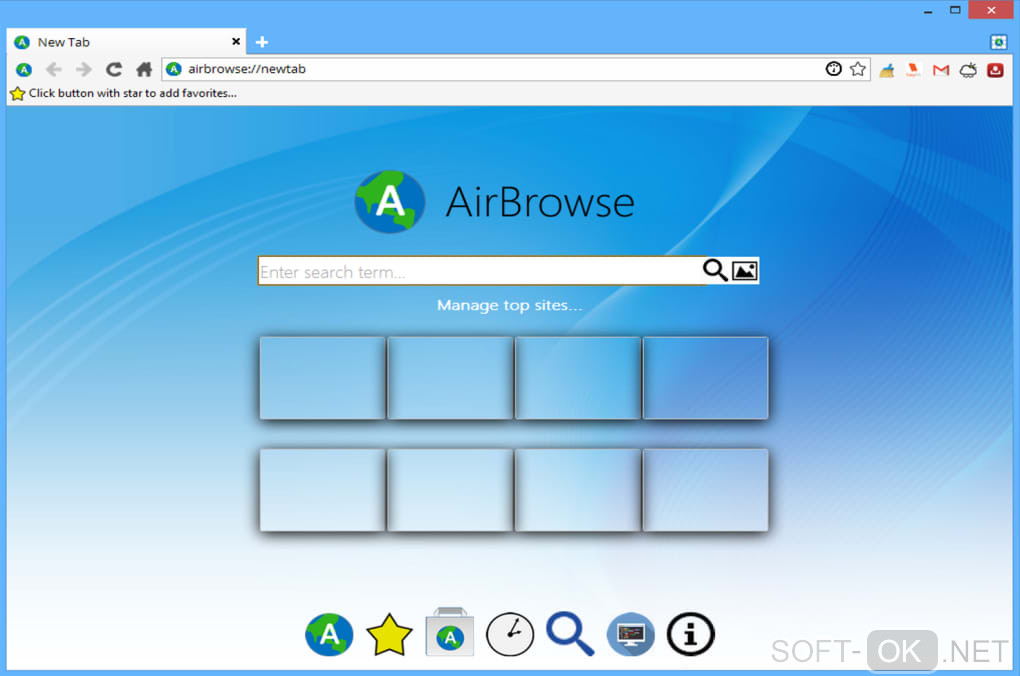The height and width of the screenshot is (676, 1020).
Task: Click the Manage top sites link
Action: click(509, 305)
